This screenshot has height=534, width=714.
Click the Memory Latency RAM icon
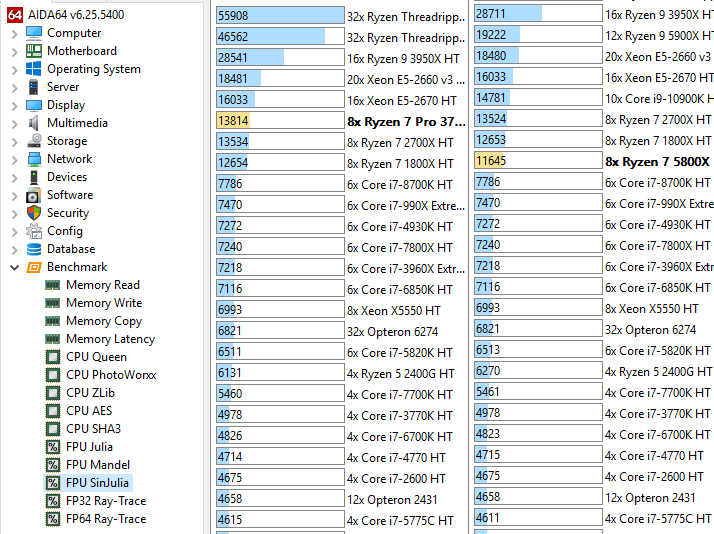53,339
